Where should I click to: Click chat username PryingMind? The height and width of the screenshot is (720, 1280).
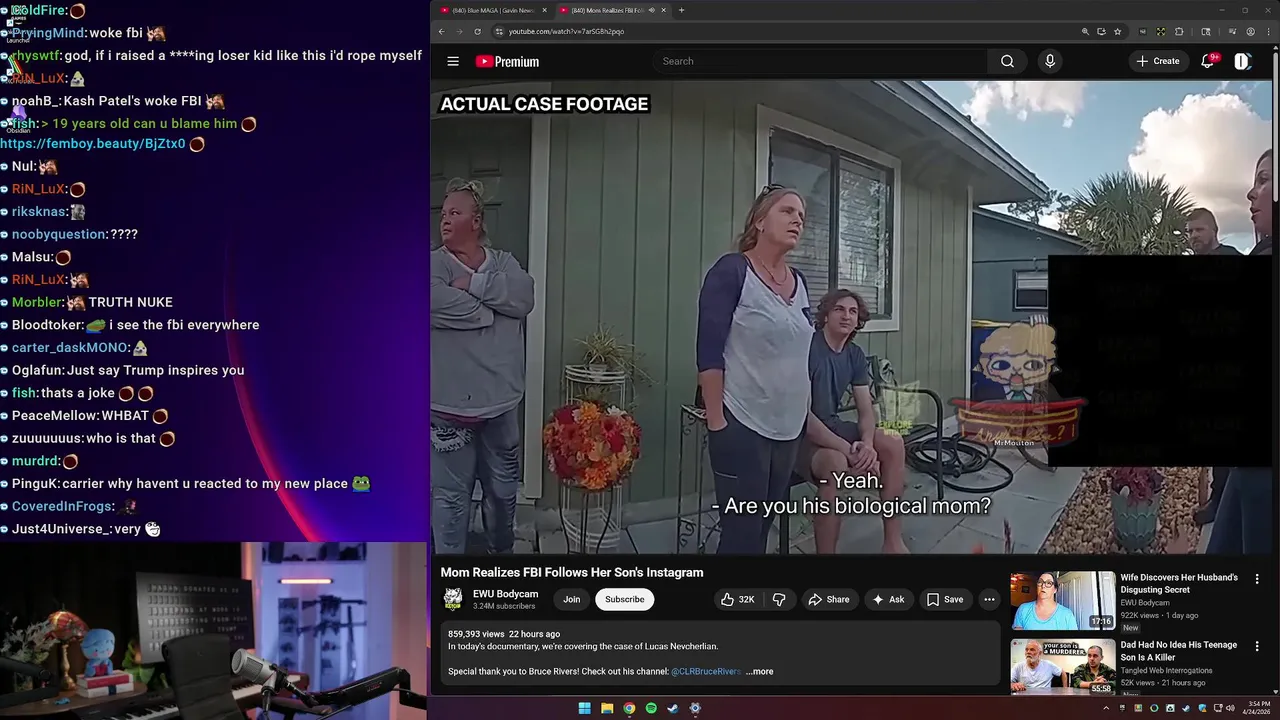pyautogui.click(x=47, y=33)
